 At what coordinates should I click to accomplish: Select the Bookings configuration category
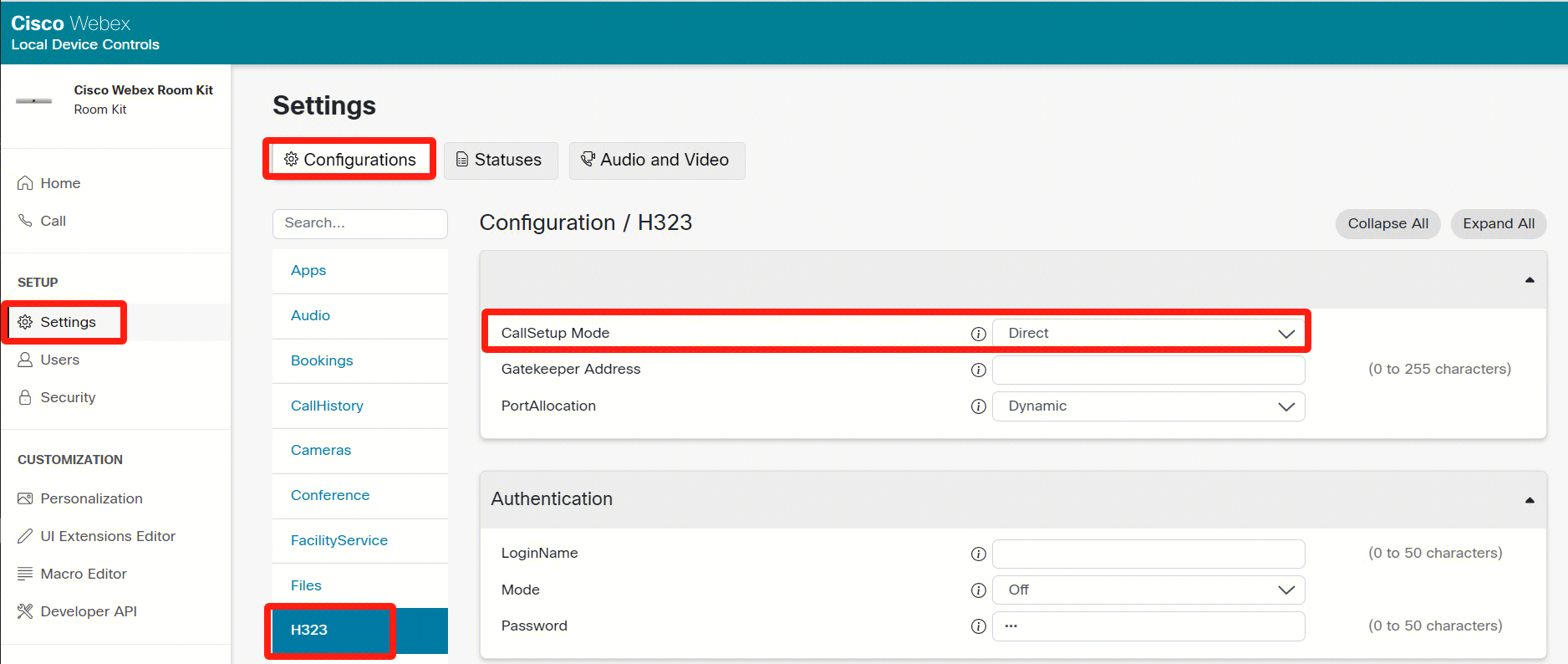point(360,360)
